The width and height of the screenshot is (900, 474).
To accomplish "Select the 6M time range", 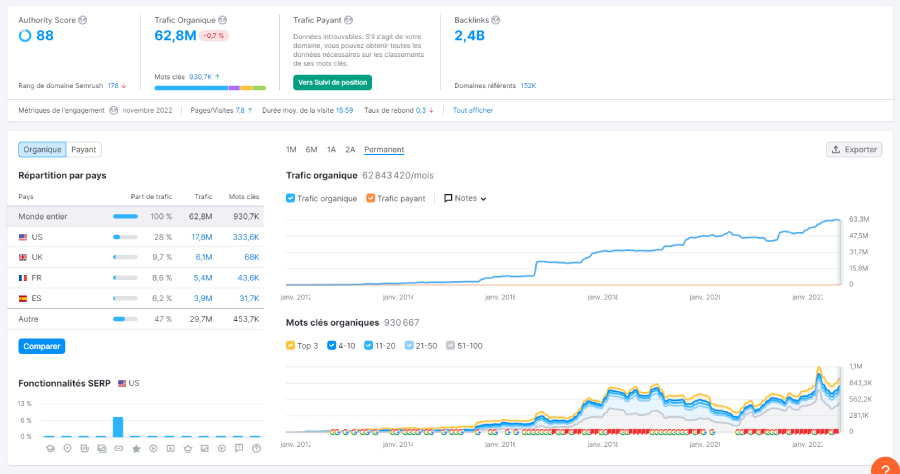I will point(311,150).
